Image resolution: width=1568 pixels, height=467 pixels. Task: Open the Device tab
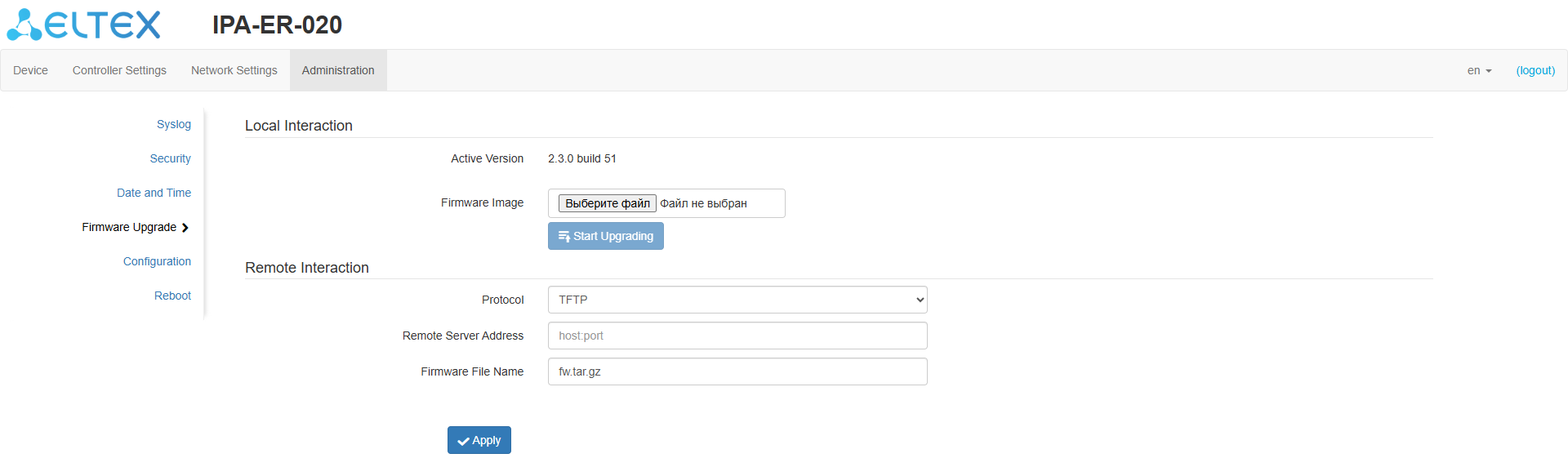pos(30,71)
